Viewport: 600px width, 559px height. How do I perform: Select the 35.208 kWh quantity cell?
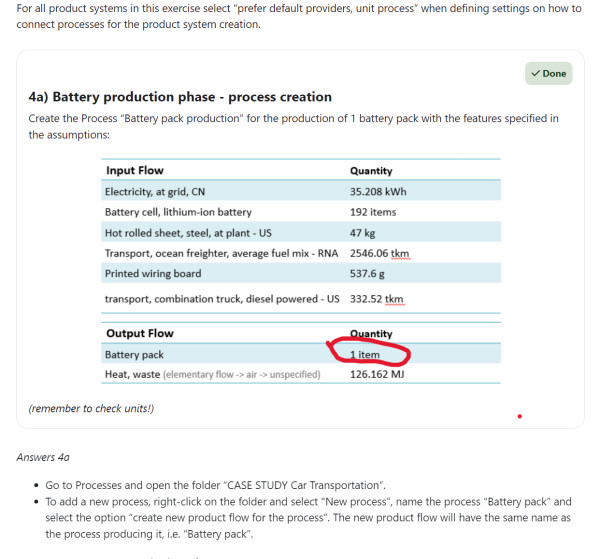click(x=378, y=192)
